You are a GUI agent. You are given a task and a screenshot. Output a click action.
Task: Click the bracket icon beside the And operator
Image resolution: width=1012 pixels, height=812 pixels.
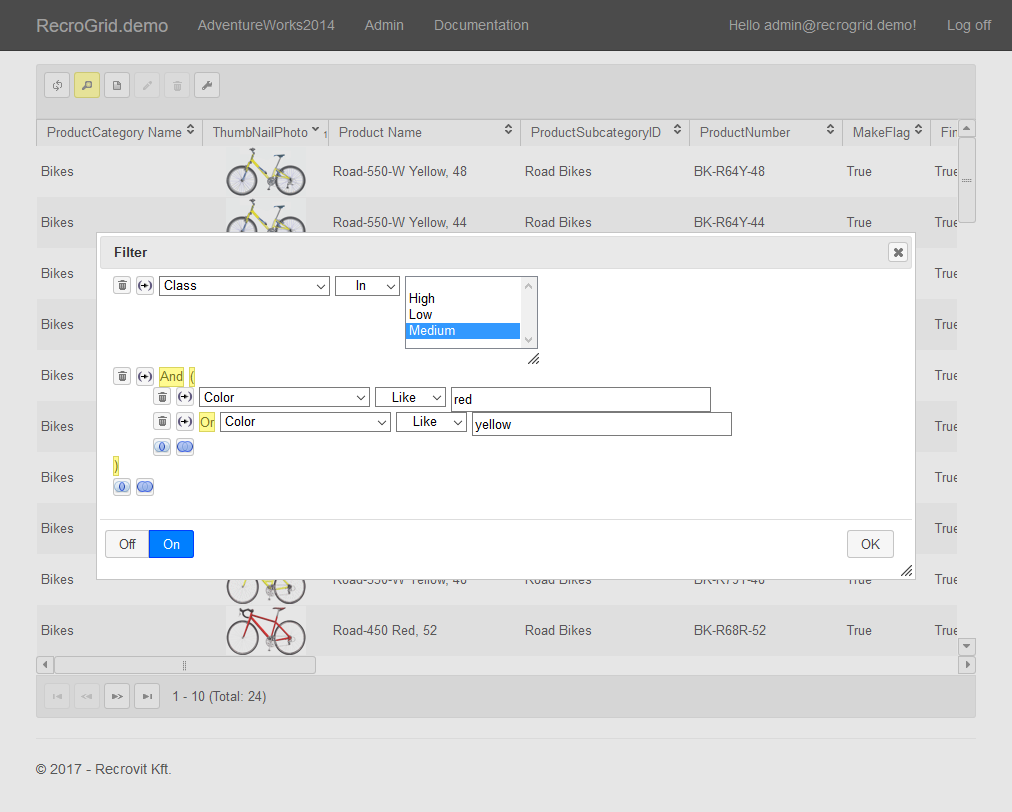[x=145, y=376]
